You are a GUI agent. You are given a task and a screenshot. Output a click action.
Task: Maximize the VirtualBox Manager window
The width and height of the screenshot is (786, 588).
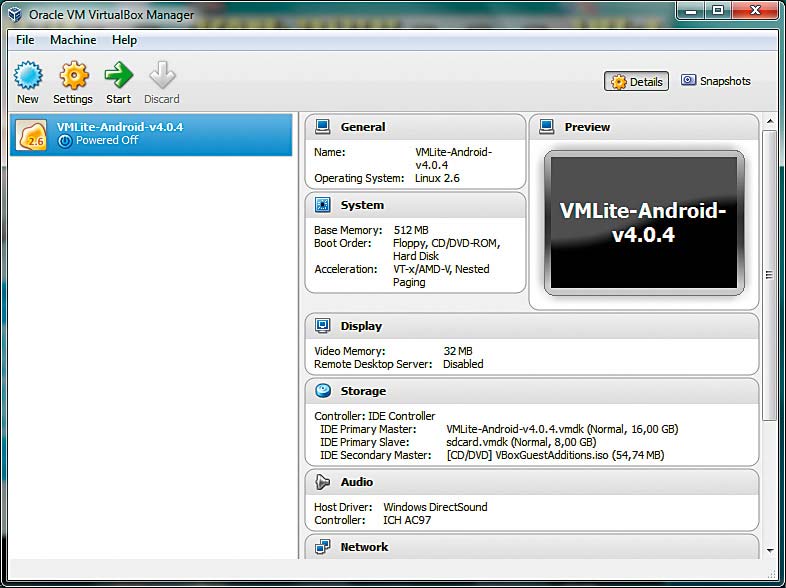(x=718, y=10)
